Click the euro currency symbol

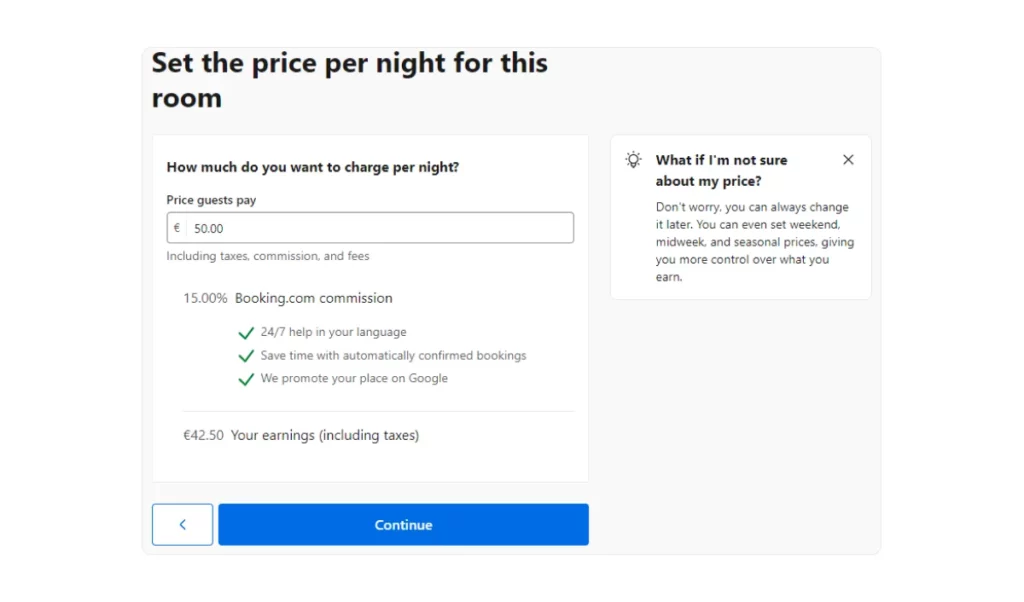[x=177, y=228]
